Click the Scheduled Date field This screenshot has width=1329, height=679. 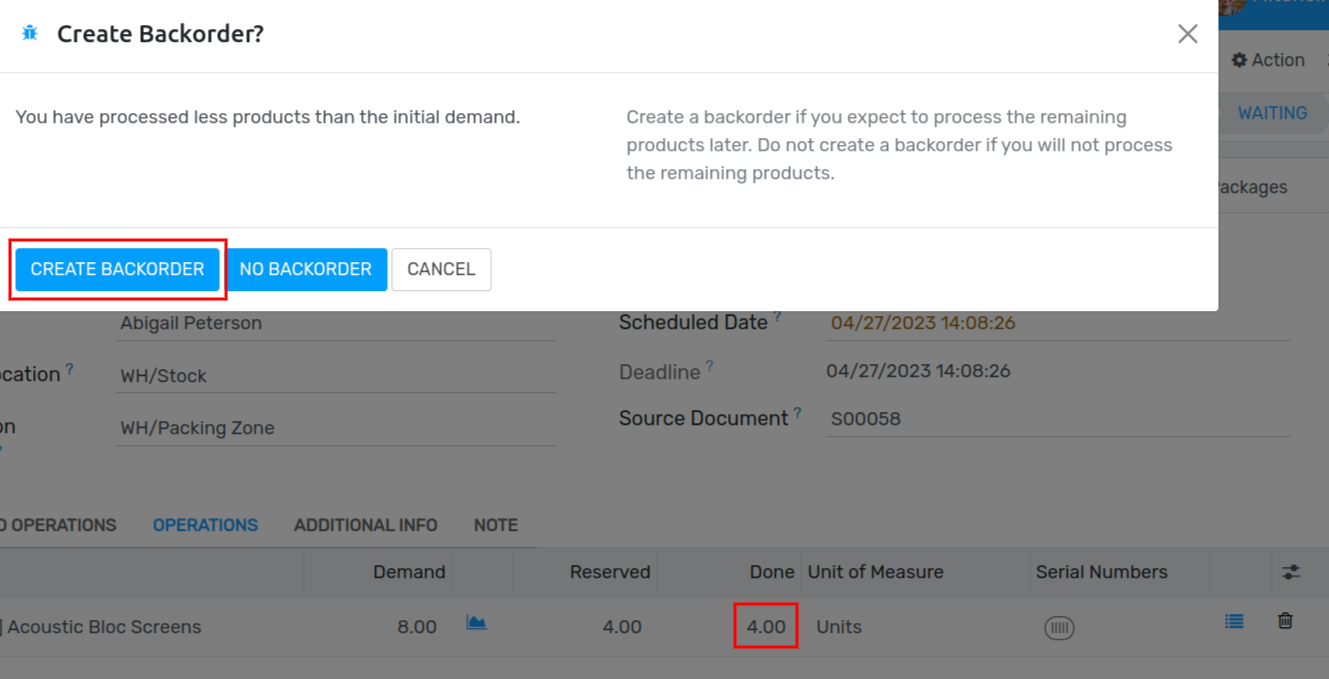tap(1058, 323)
